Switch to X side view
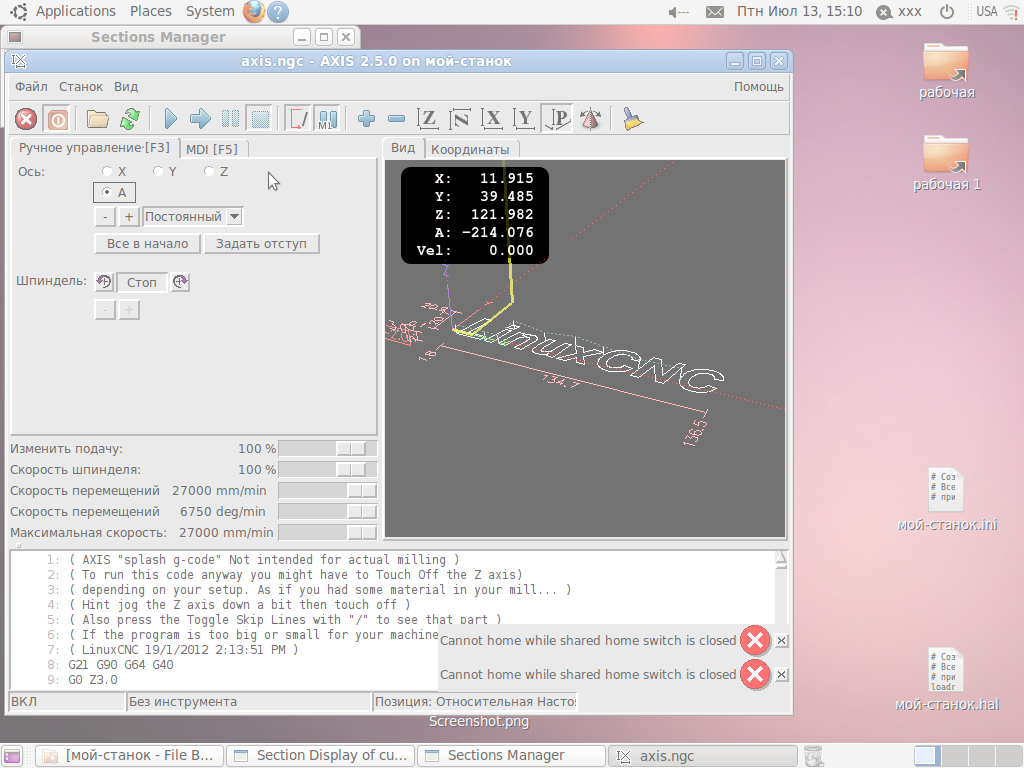 pos(492,119)
